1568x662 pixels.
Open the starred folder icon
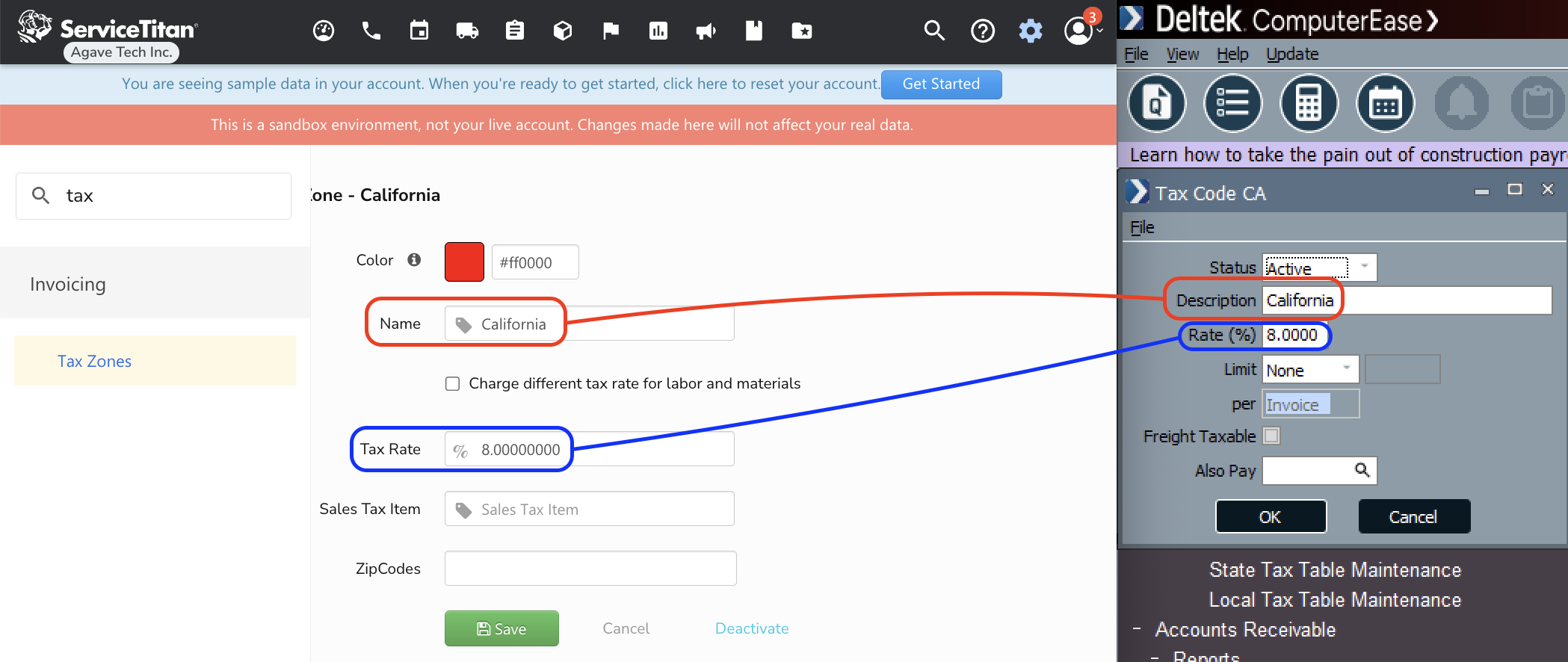coord(802,31)
